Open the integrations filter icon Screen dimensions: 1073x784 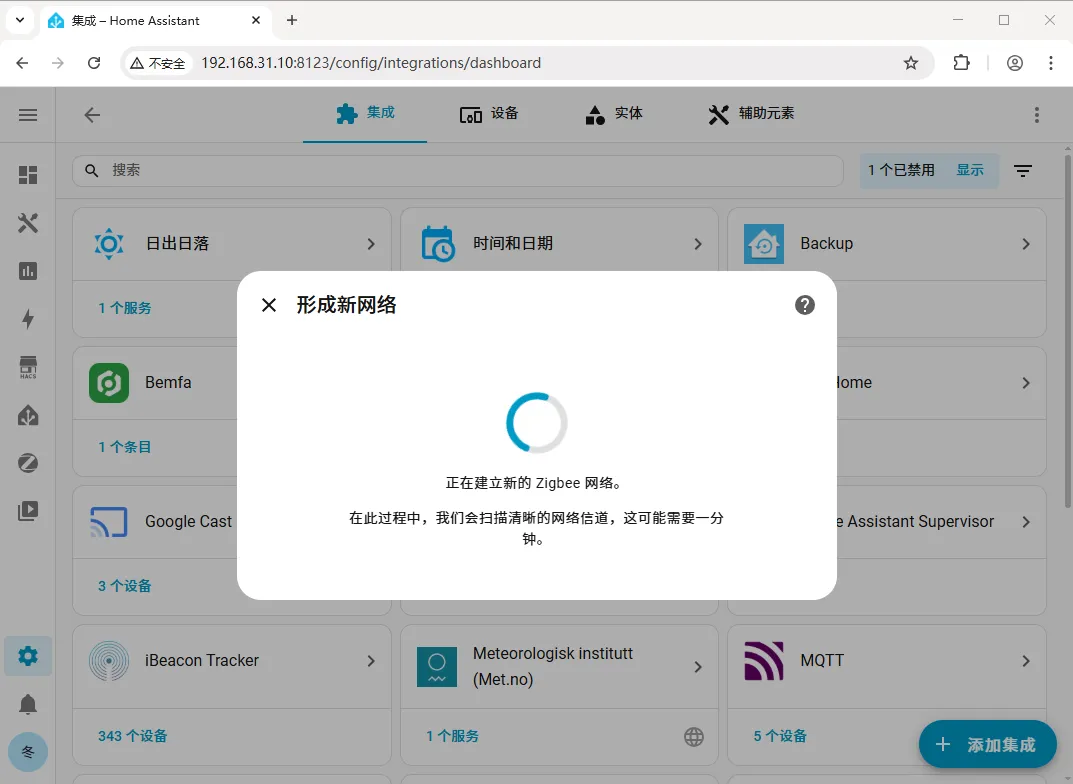click(x=1022, y=170)
